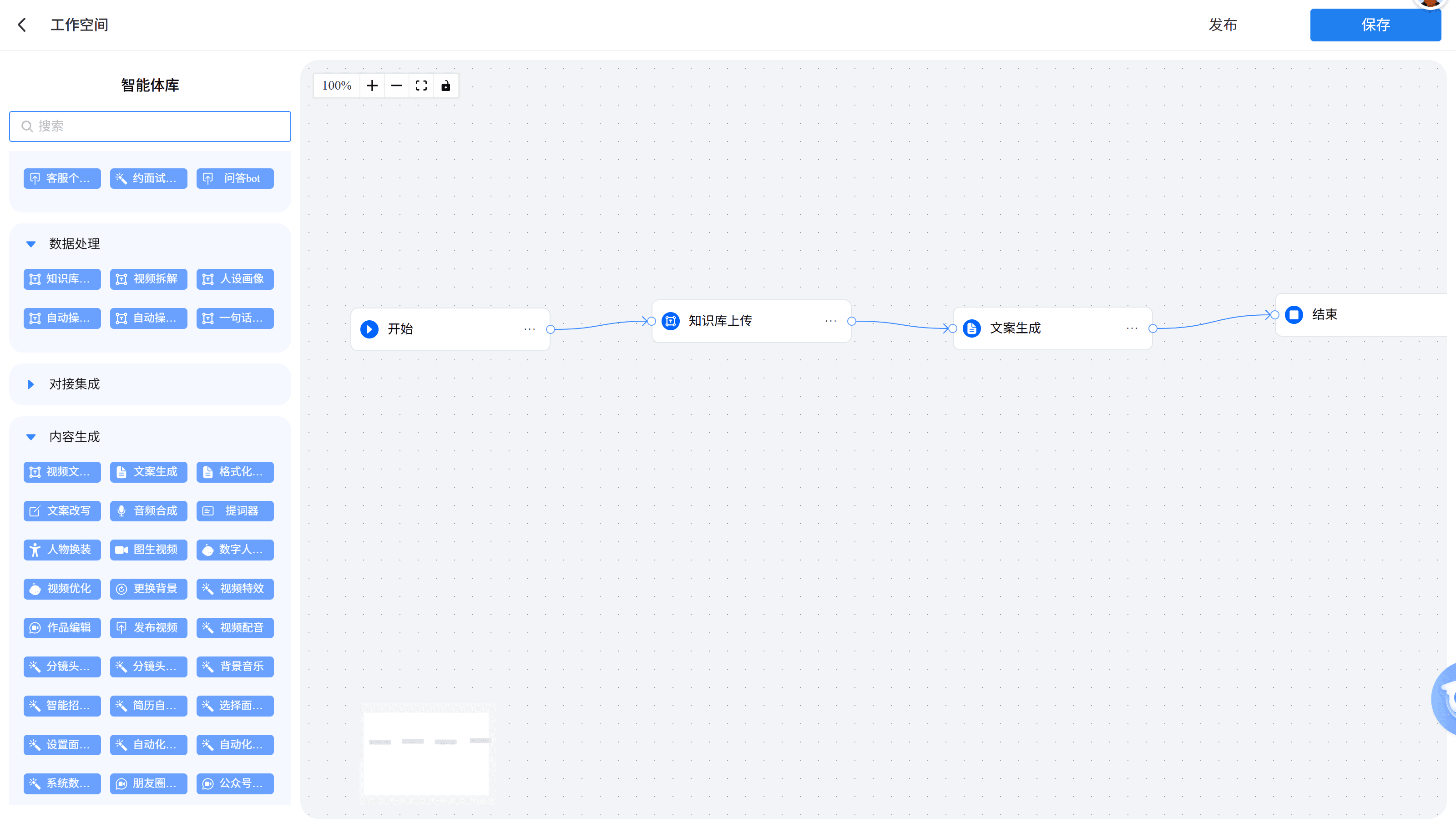Click the fit-to-screen canvas icon
The image size is (1456, 828).
click(x=421, y=86)
